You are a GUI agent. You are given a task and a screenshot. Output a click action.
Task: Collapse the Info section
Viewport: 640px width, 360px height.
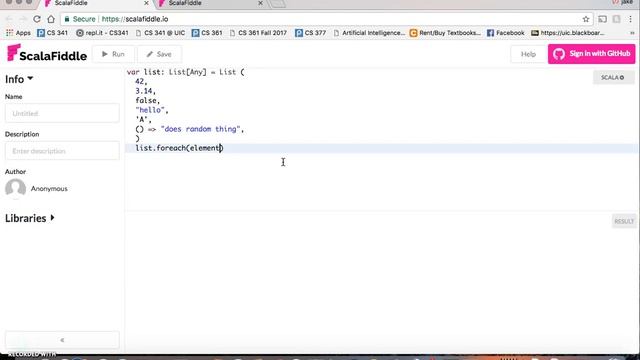tap(19, 79)
